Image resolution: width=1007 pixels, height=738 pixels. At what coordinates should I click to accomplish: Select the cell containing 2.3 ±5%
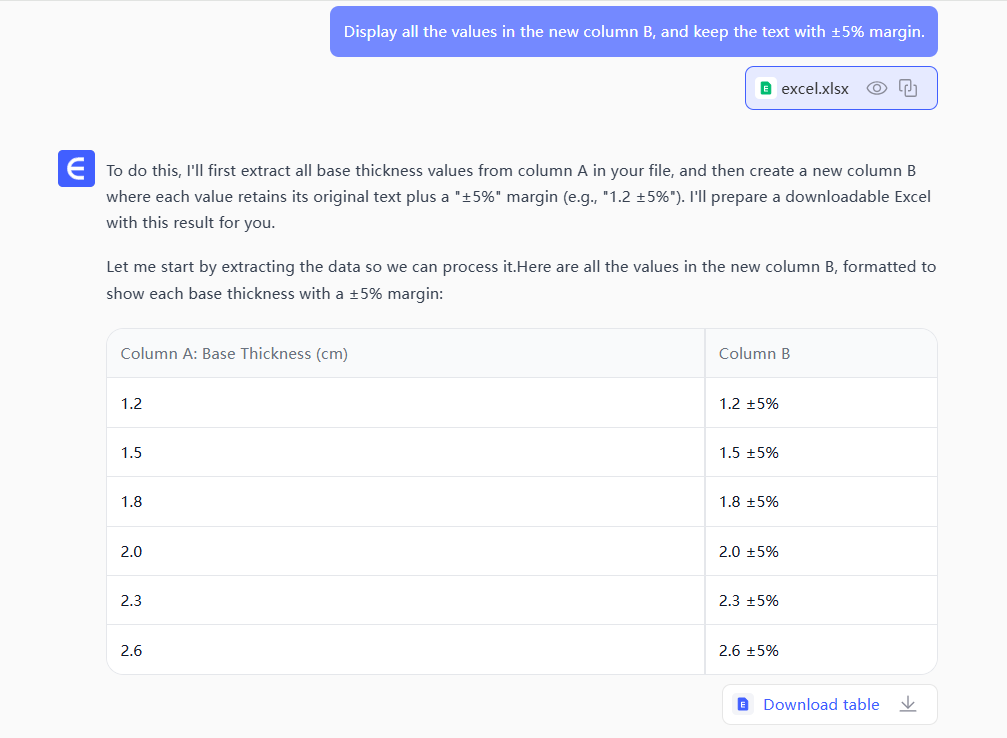click(x=748, y=600)
